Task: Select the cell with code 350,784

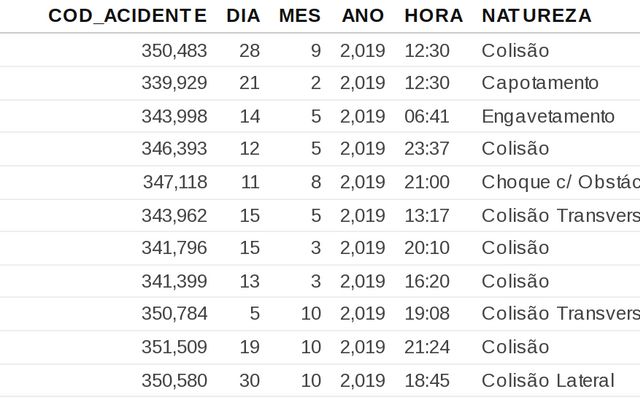Action: pos(174,313)
